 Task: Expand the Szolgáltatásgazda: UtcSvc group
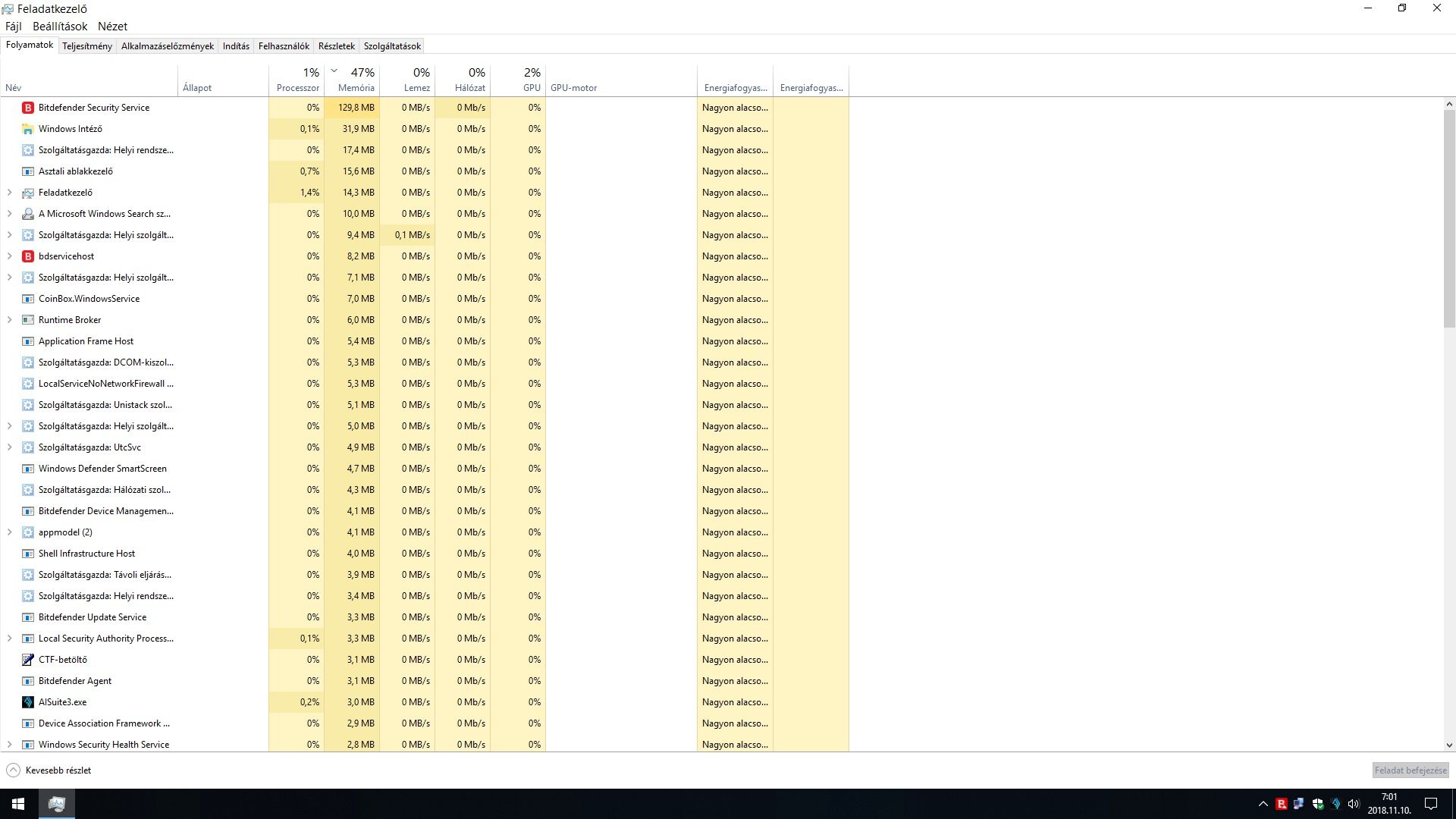pos(9,447)
